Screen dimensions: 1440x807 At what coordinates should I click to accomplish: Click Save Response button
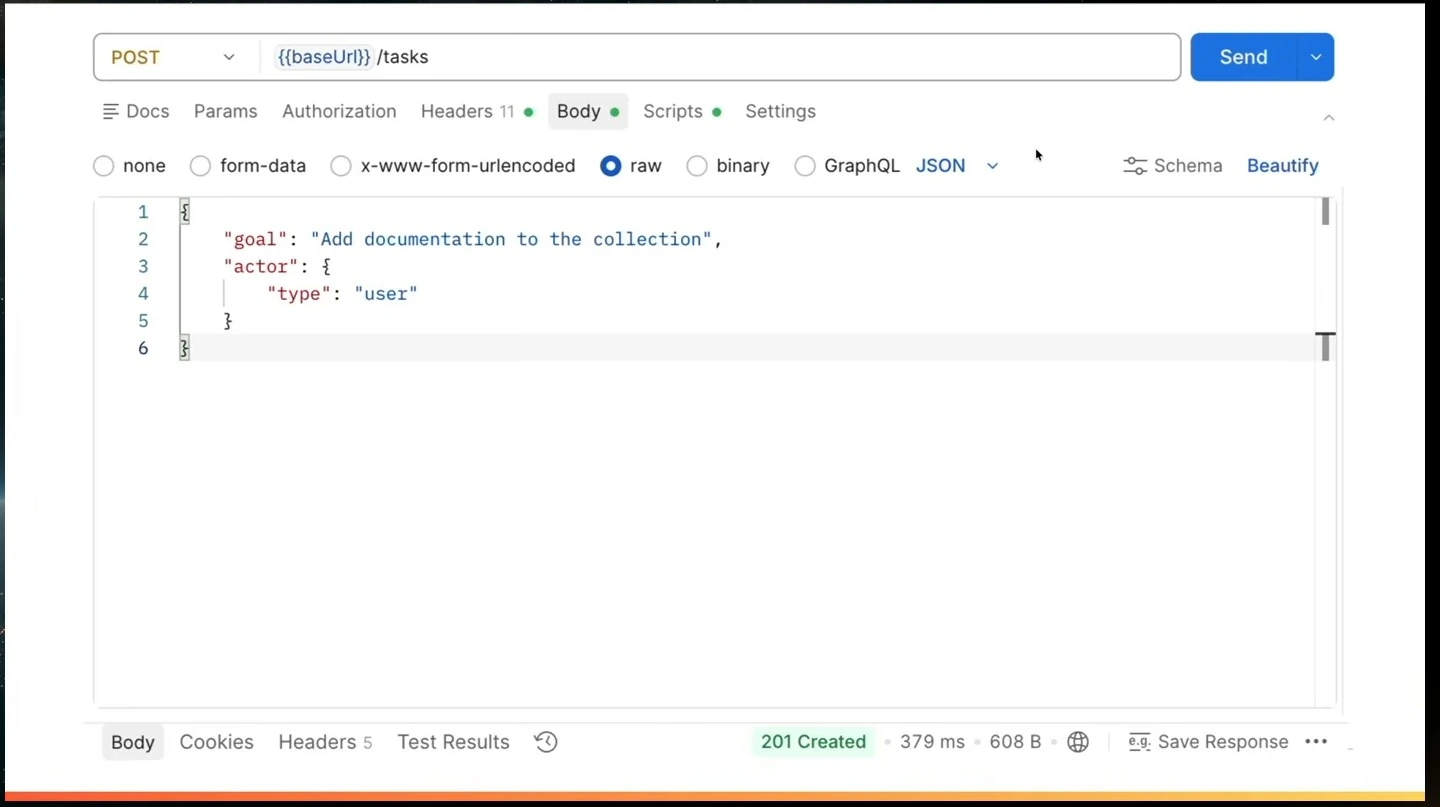(1208, 742)
